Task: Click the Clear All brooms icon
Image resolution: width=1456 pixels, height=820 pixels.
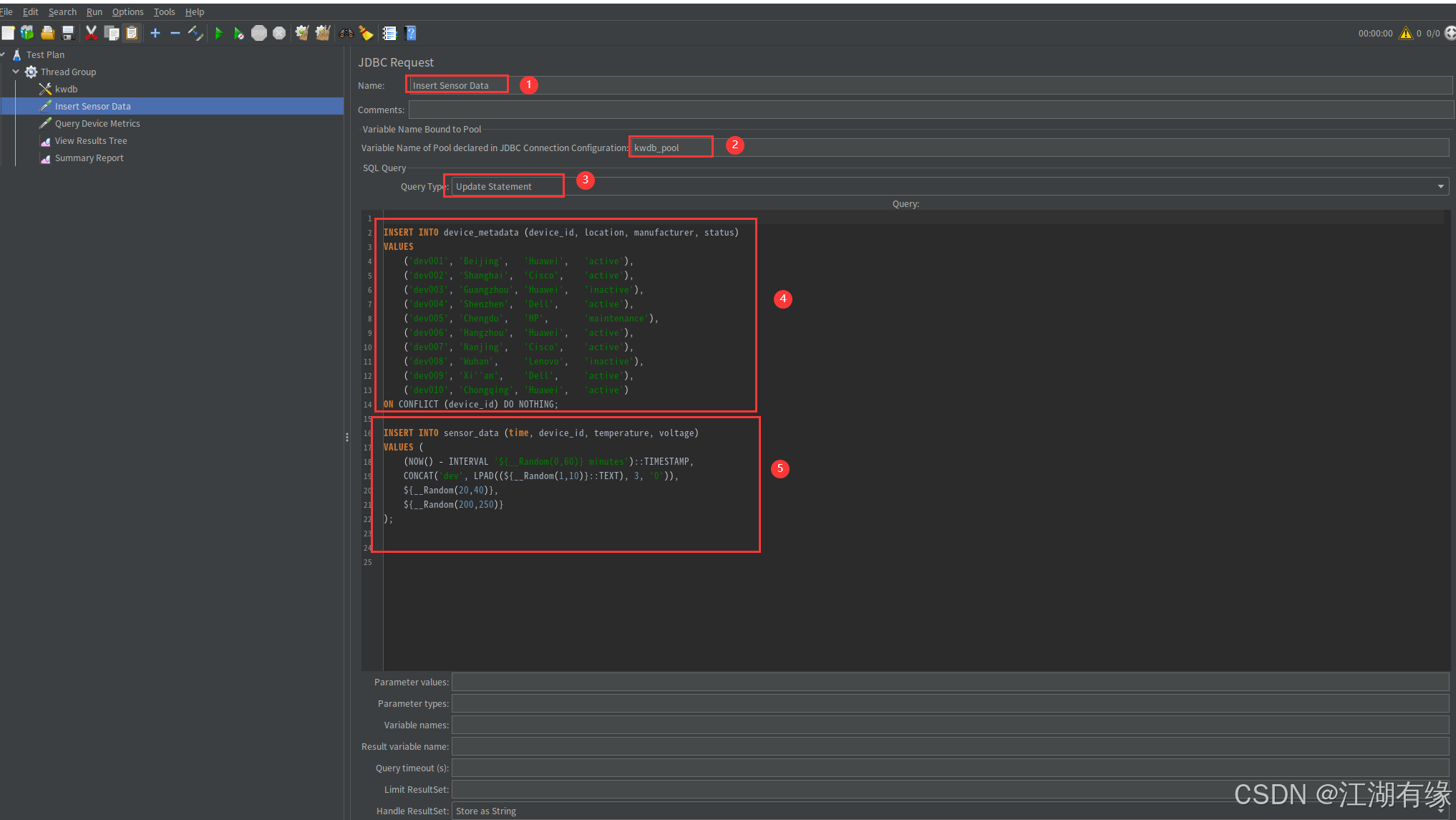Action: [323, 33]
